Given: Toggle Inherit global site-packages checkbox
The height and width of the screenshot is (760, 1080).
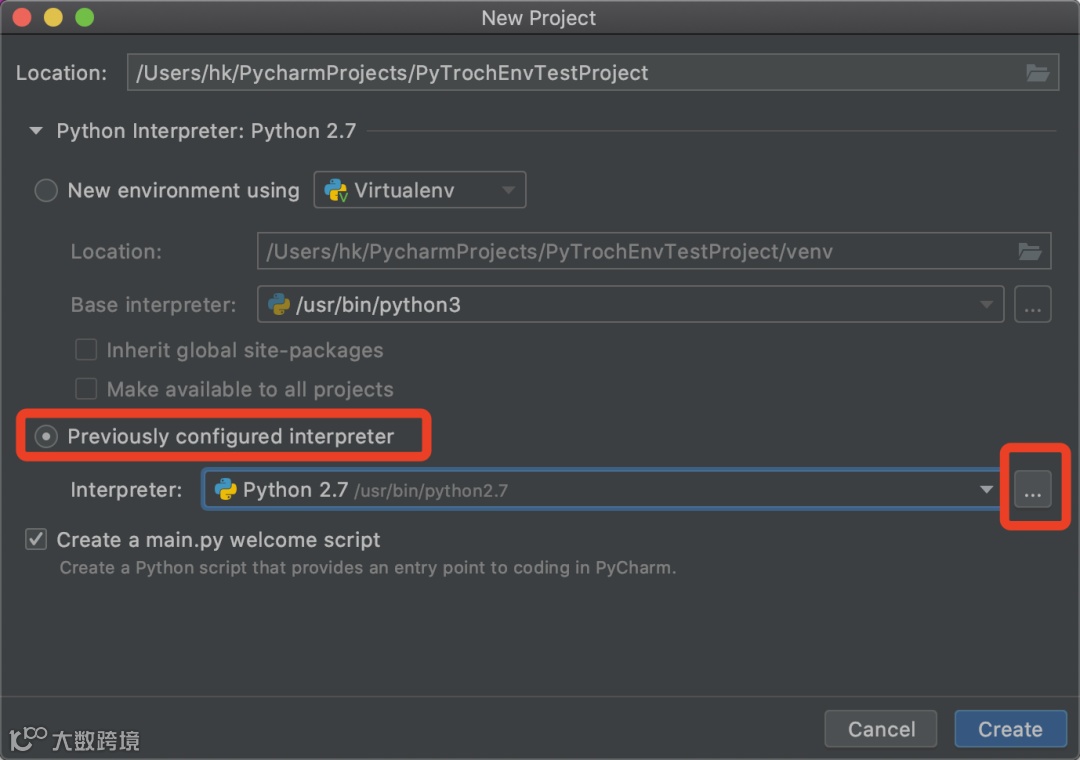Looking at the screenshot, I should (86, 350).
